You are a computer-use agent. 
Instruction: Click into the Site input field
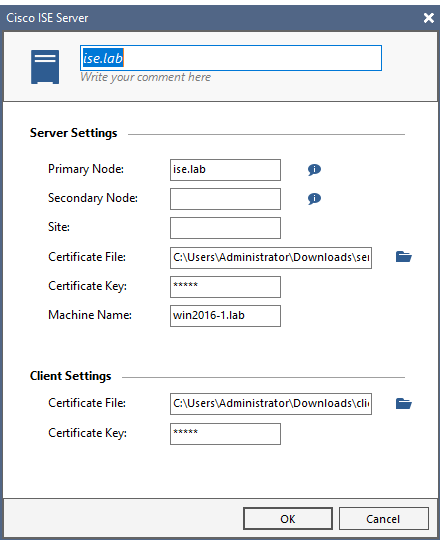click(x=226, y=228)
